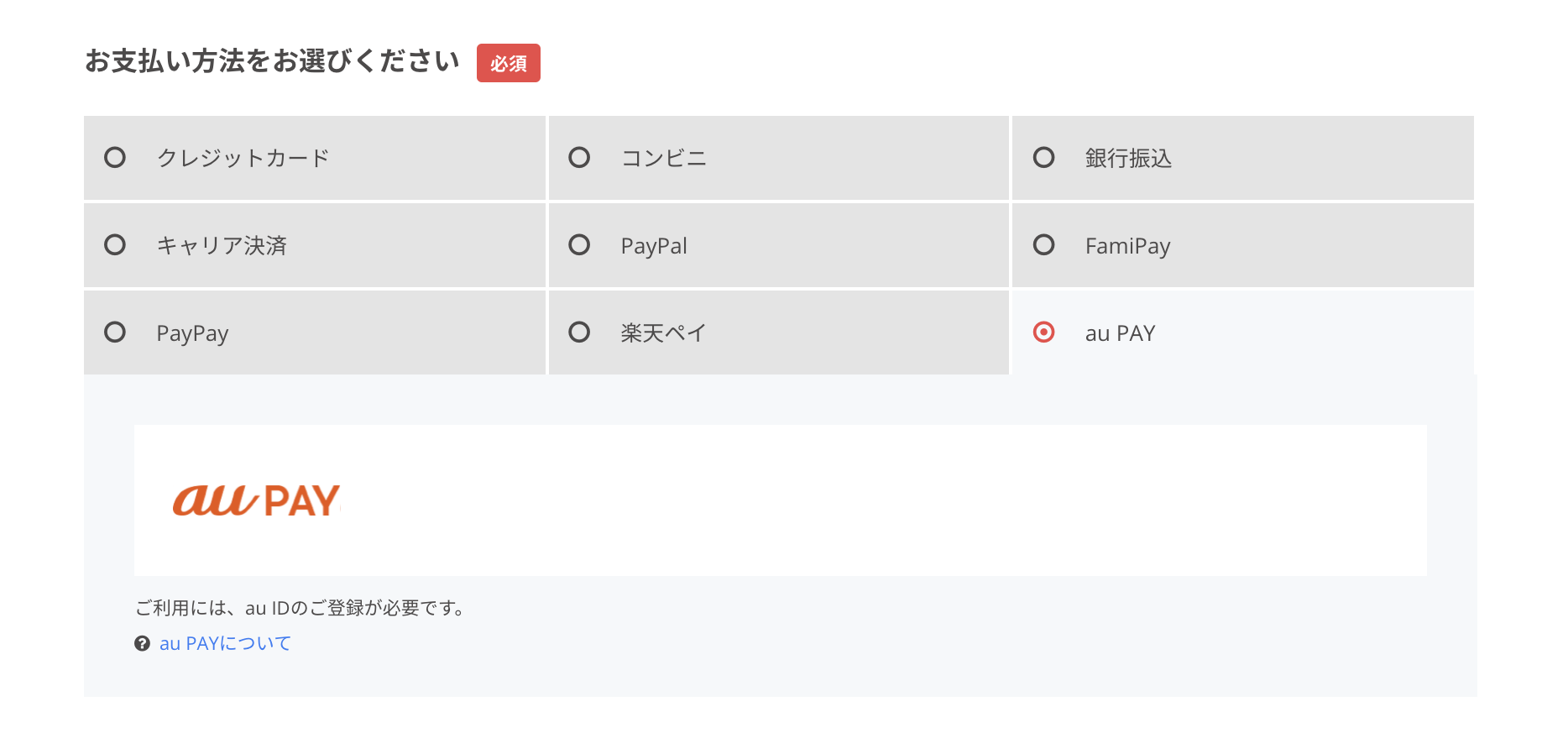Screen dimensions: 1568x754
Task: Open the au PAYについて link
Action: (x=225, y=644)
